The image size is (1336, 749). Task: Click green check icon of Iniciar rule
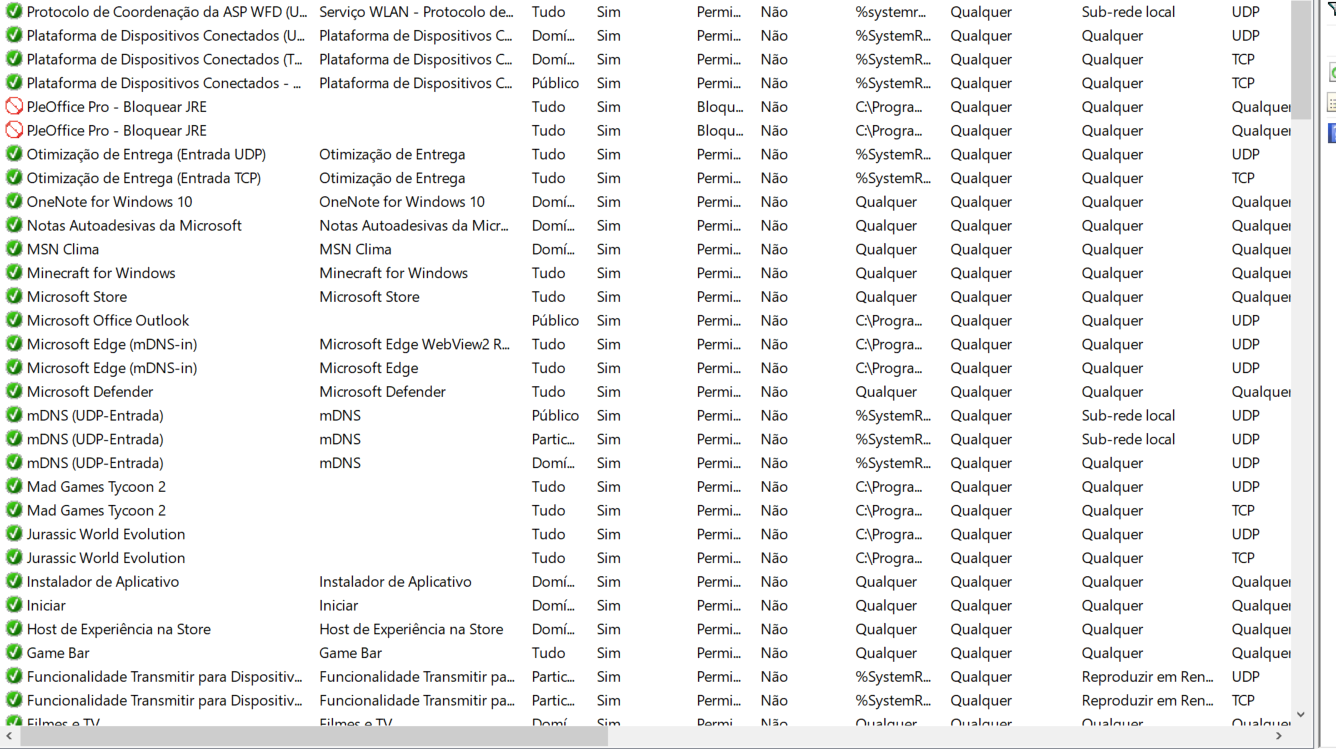pos(14,606)
